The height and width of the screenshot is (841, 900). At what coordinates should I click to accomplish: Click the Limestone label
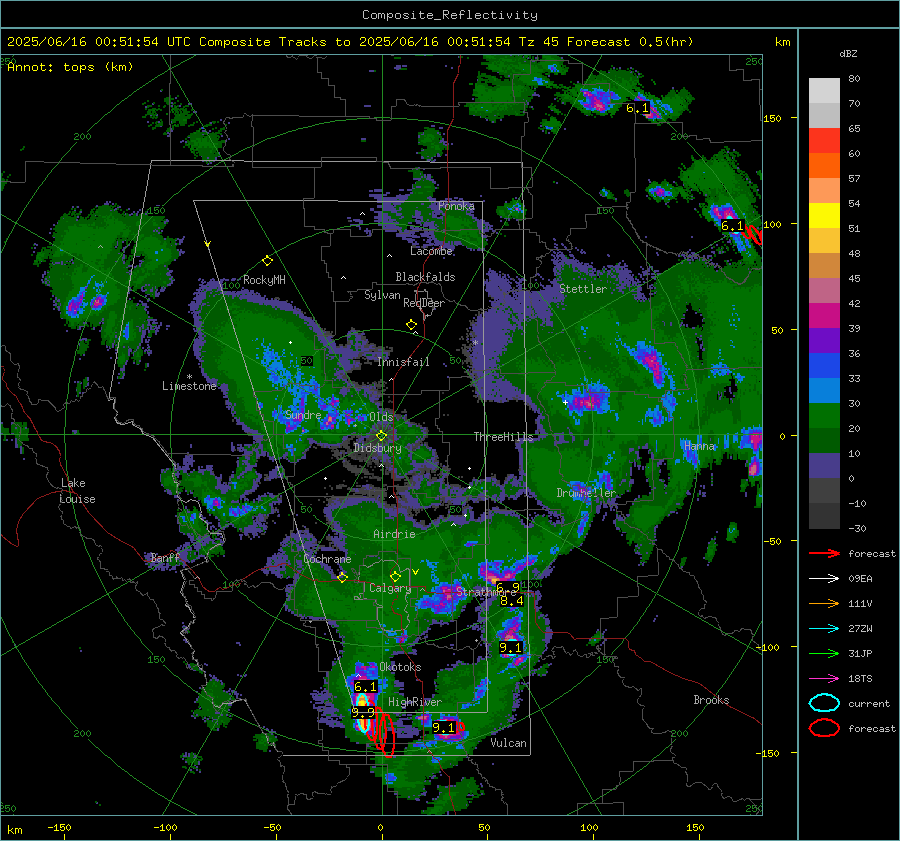click(189, 386)
